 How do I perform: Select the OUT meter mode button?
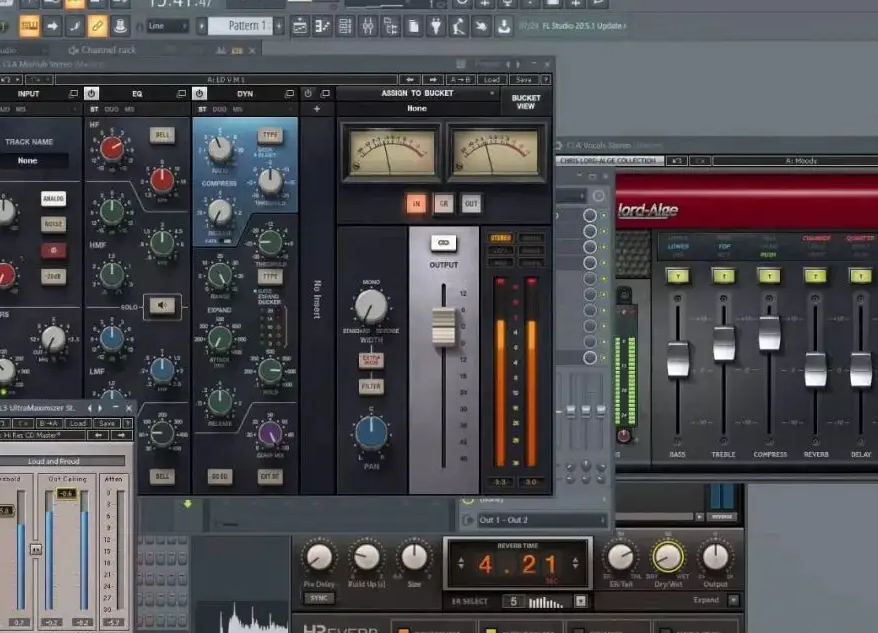[x=471, y=204]
